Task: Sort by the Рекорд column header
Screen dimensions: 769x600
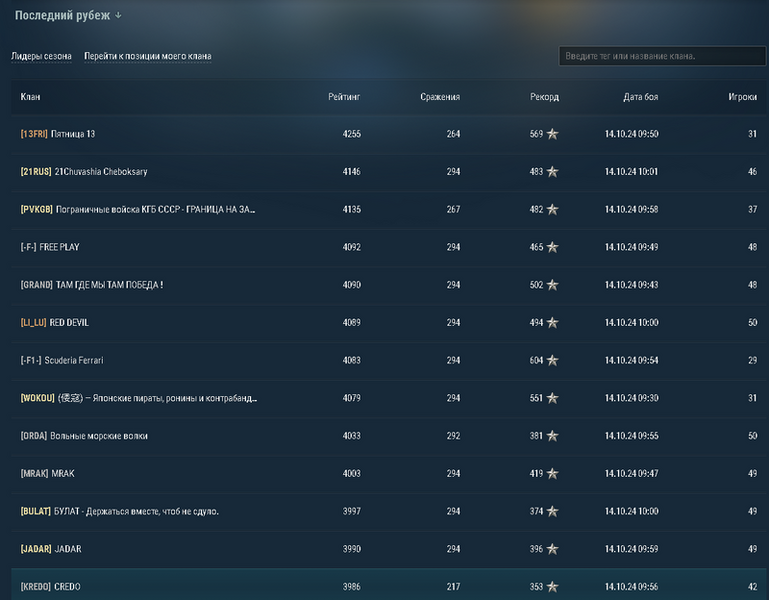Action: coord(544,97)
